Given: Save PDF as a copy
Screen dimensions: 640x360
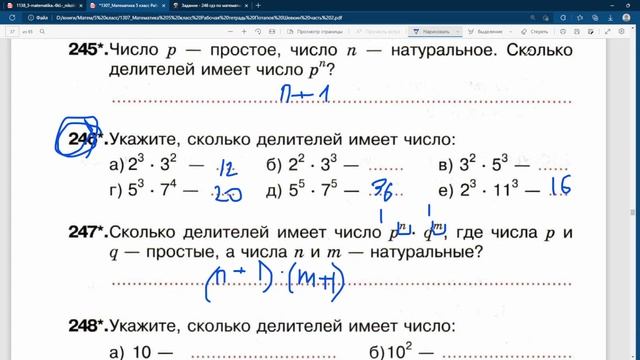Looking at the screenshot, I should (x=591, y=31).
